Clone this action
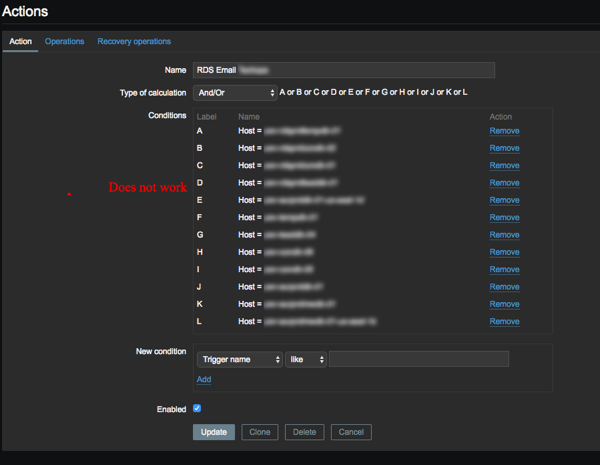Image resolution: width=600 pixels, height=465 pixels. 260,432
